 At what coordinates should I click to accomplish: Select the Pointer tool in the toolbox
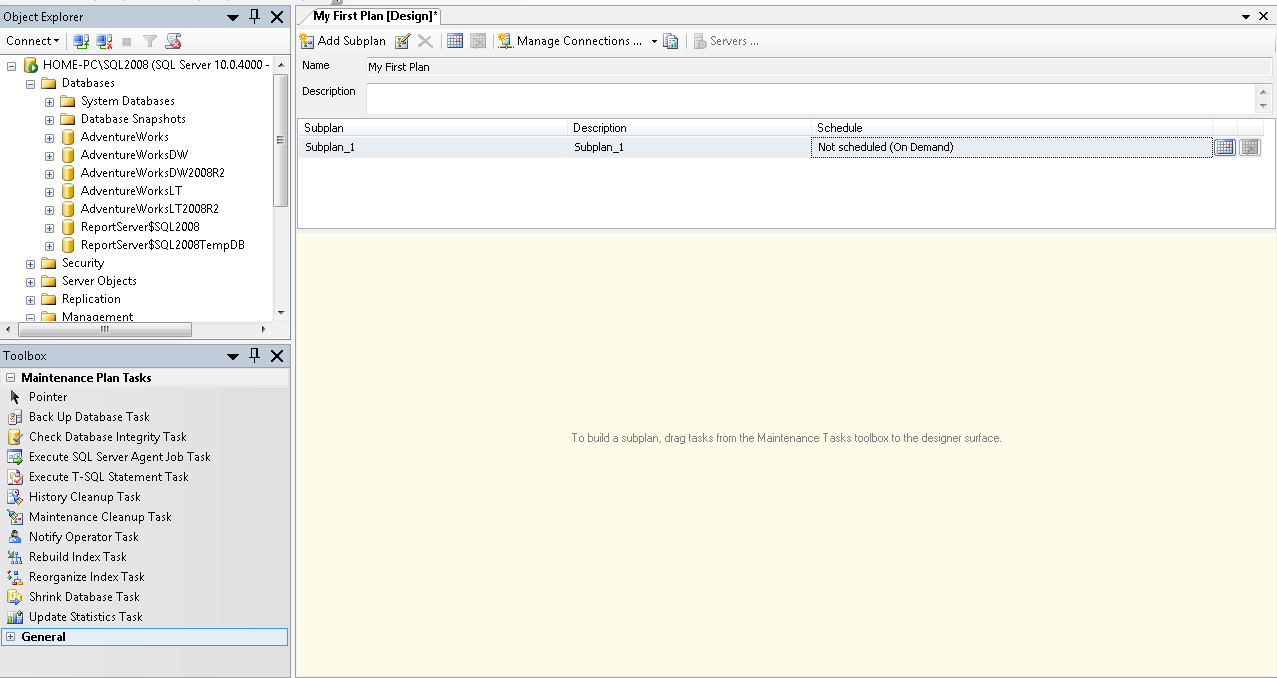tap(47, 396)
